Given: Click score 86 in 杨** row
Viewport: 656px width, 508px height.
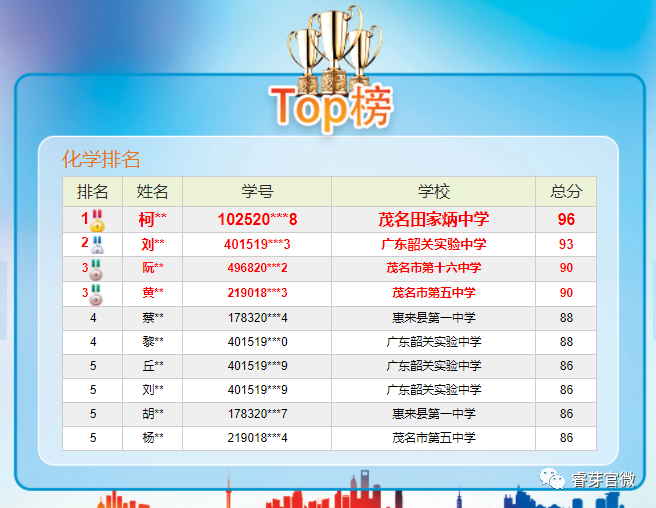Looking at the screenshot, I should tap(566, 438).
